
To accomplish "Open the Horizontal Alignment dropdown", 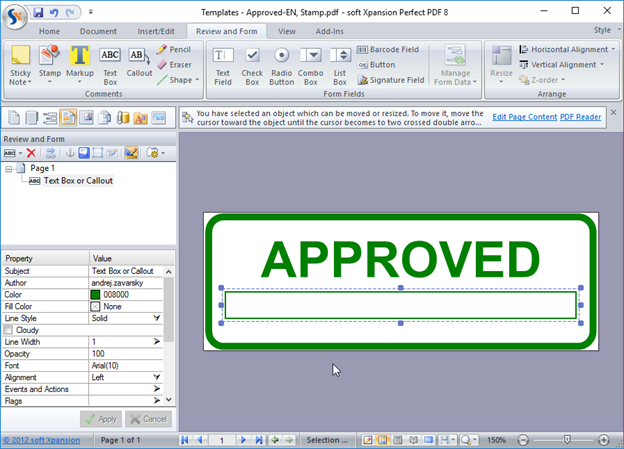I will point(563,49).
